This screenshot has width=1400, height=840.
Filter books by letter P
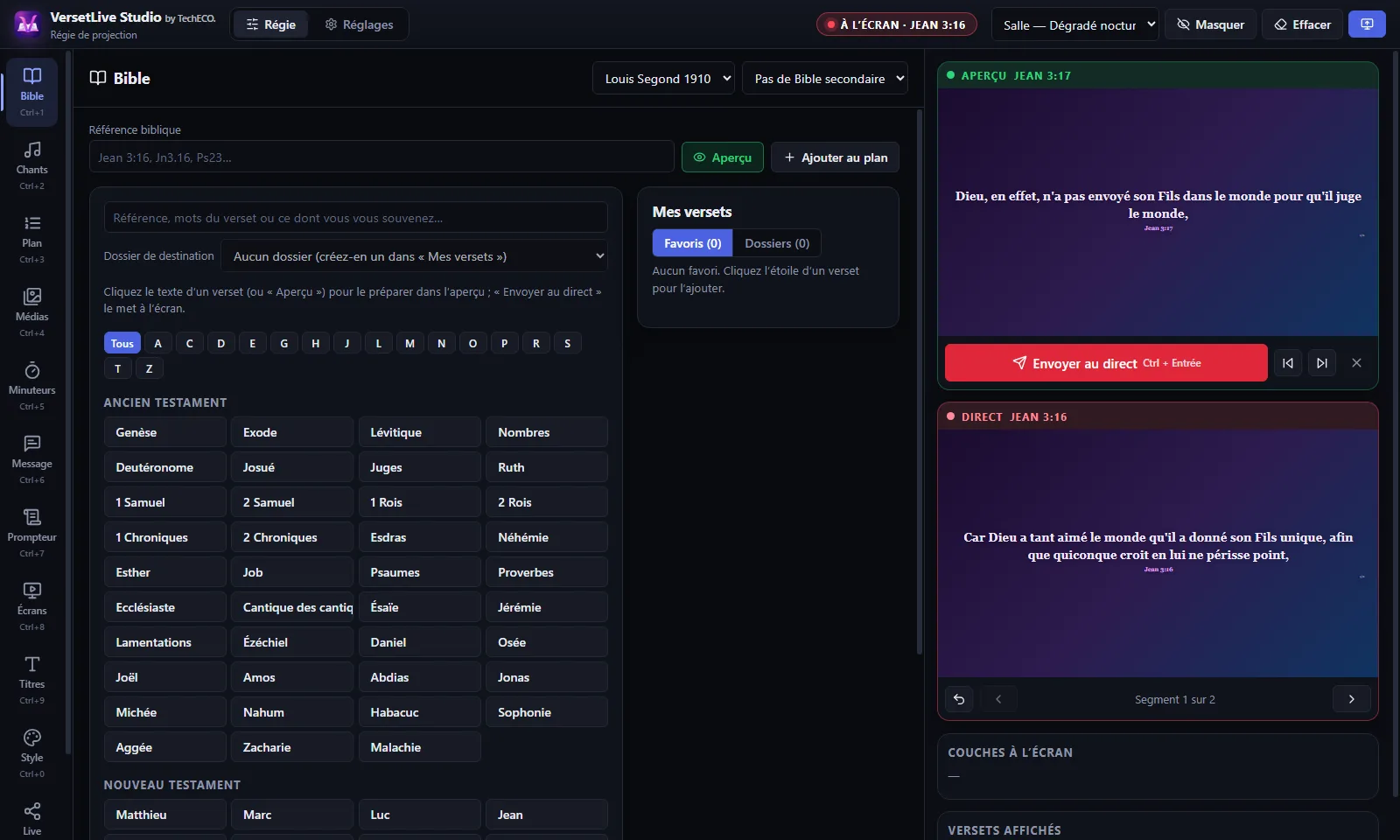[x=504, y=343]
